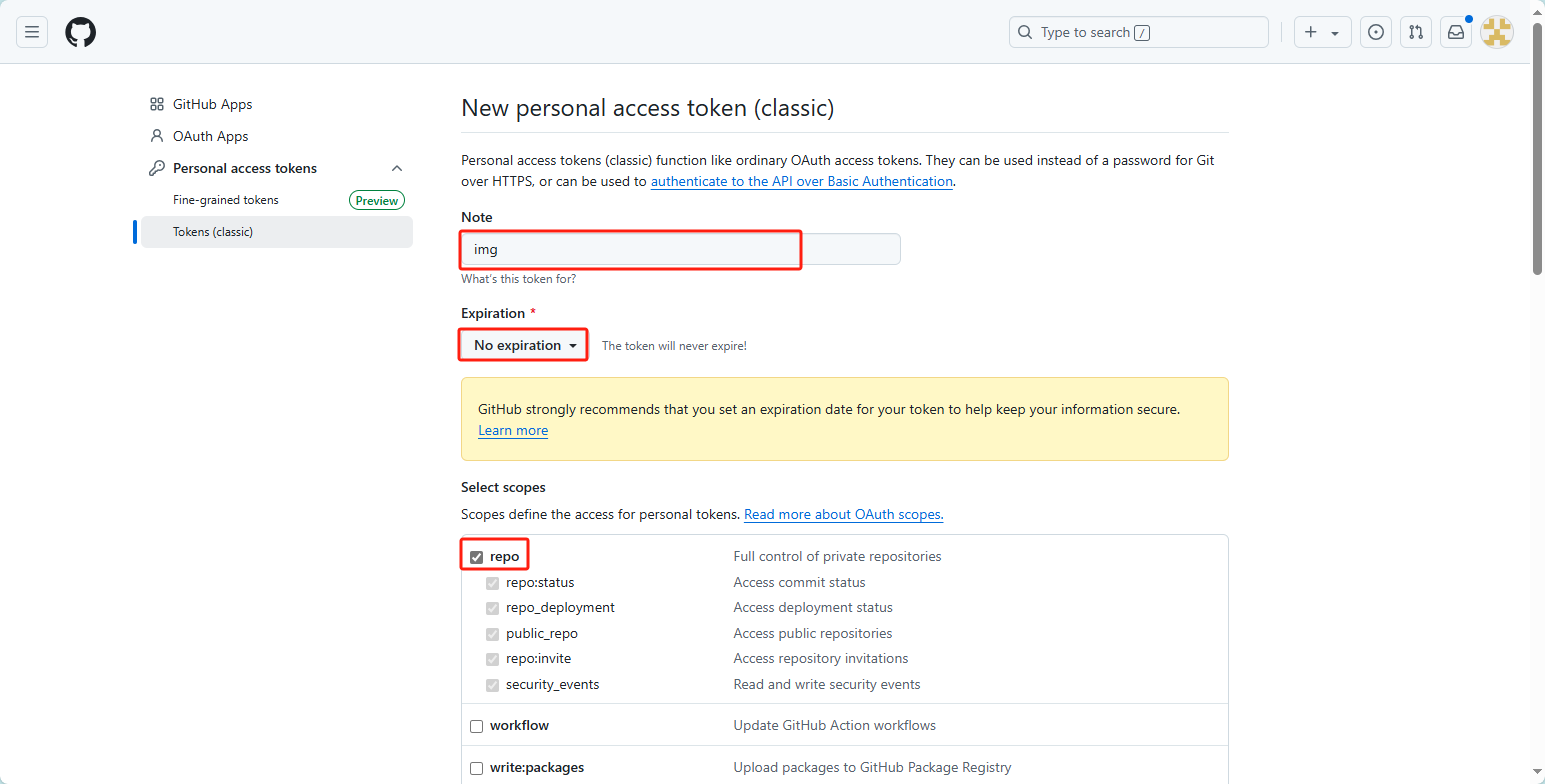Click the page vertical scrollbar
Image resolution: width=1545 pixels, height=784 pixels.
[x=1537, y=150]
